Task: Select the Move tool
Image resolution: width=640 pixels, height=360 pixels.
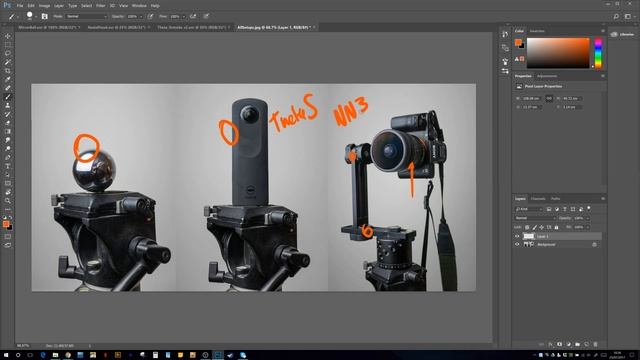Action: point(8,36)
